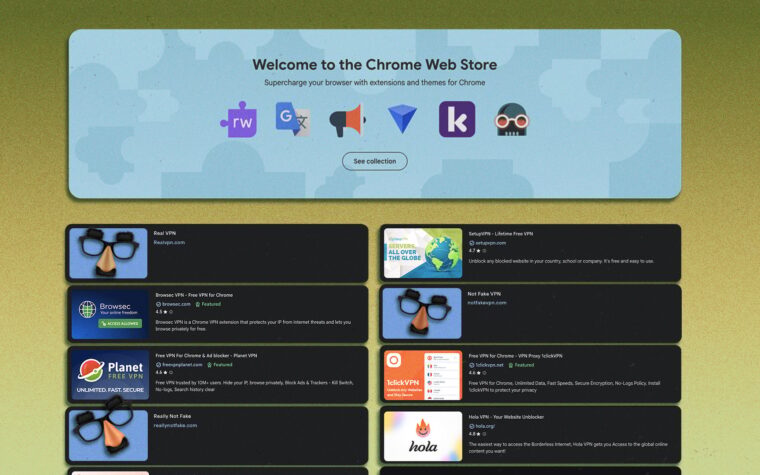Follow the setupvpn.com publisher link
The height and width of the screenshot is (475, 760).
pos(490,243)
